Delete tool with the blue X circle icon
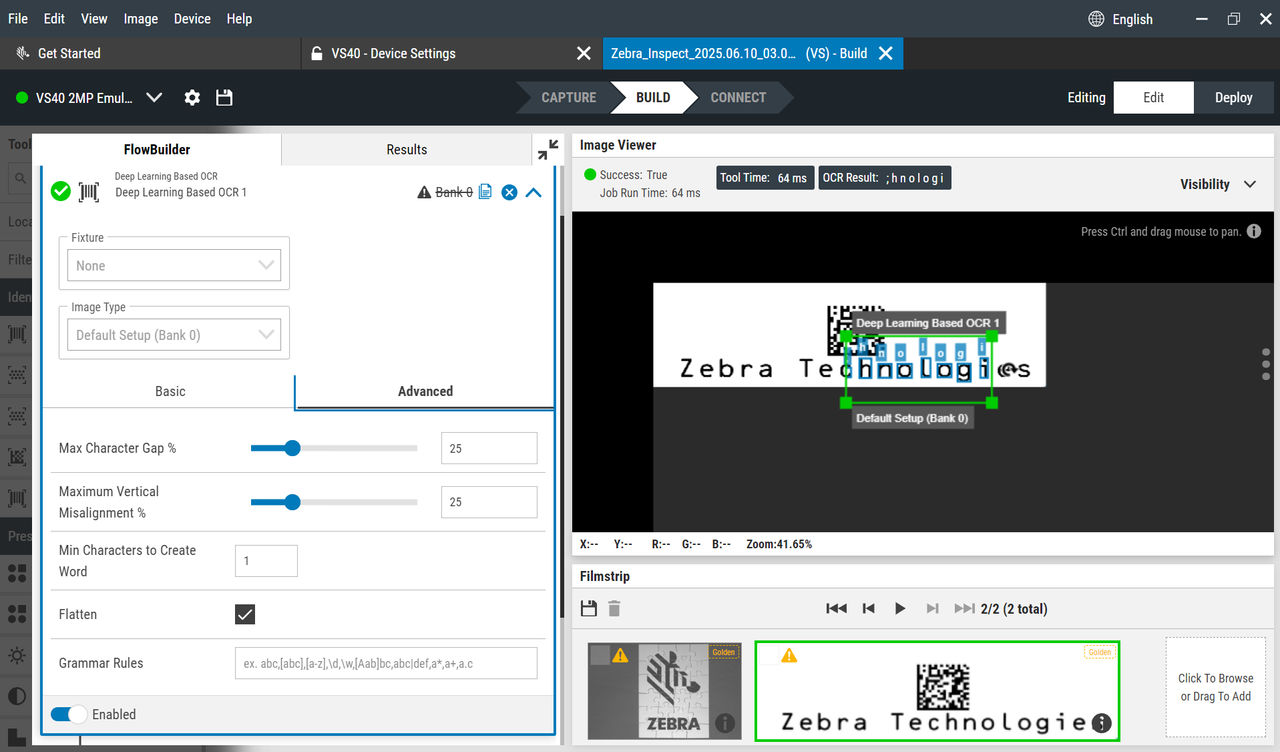The width and height of the screenshot is (1280, 752). tap(509, 192)
